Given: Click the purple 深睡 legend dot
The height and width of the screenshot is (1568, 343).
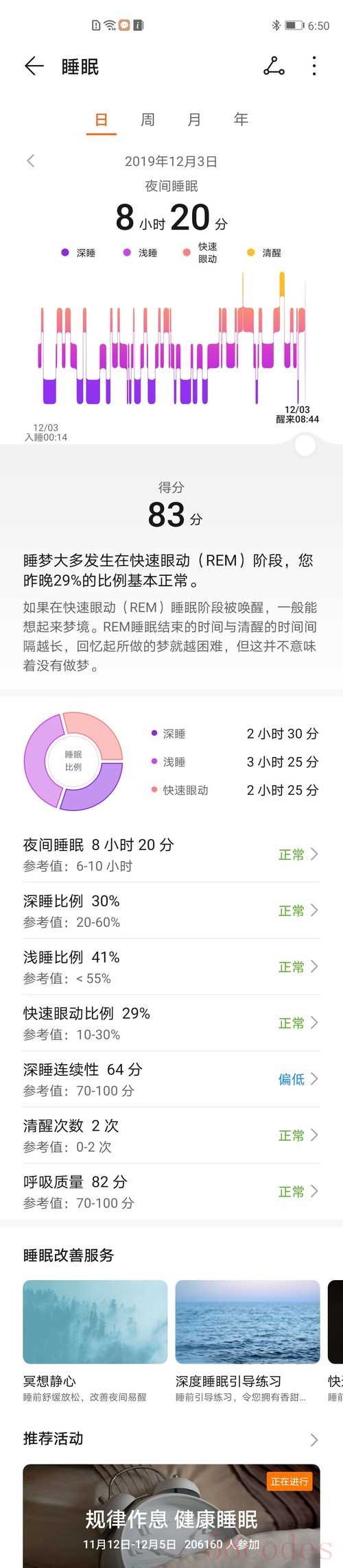Looking at the screenshot, I should point(65,252).
